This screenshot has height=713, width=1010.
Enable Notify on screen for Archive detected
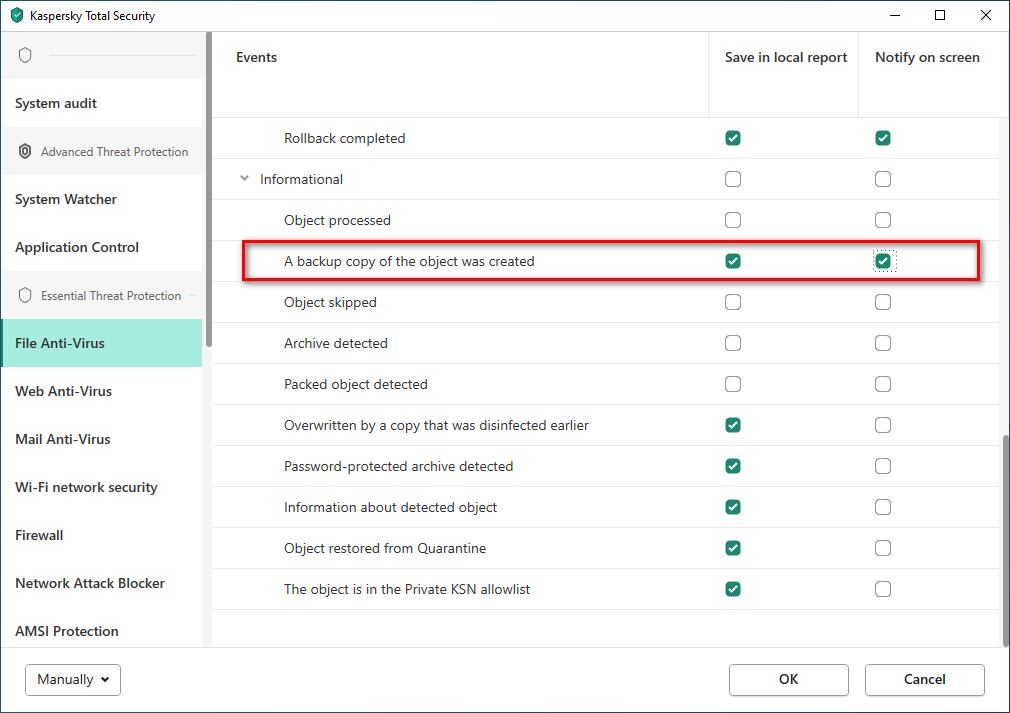[883, 343]
